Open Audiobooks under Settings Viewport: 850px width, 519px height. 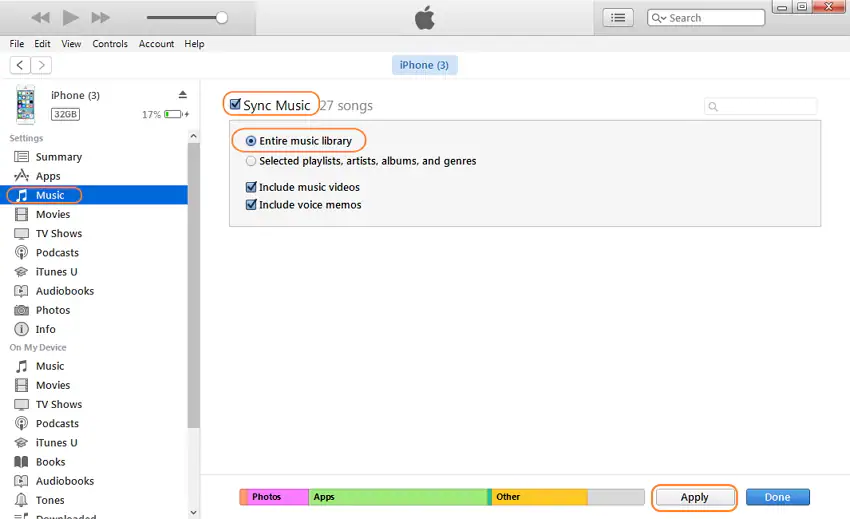point(94,291)
